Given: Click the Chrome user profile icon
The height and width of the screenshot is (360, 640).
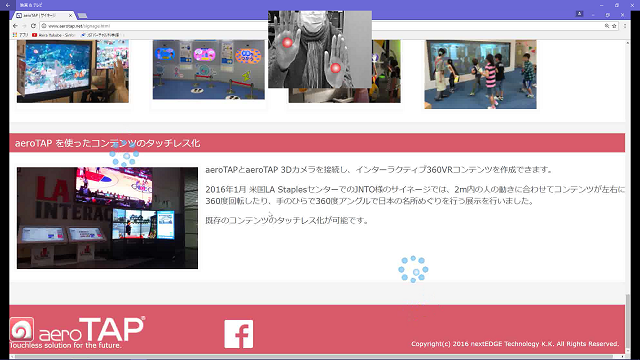Looking at the screenshot, I should coord(579,14).
